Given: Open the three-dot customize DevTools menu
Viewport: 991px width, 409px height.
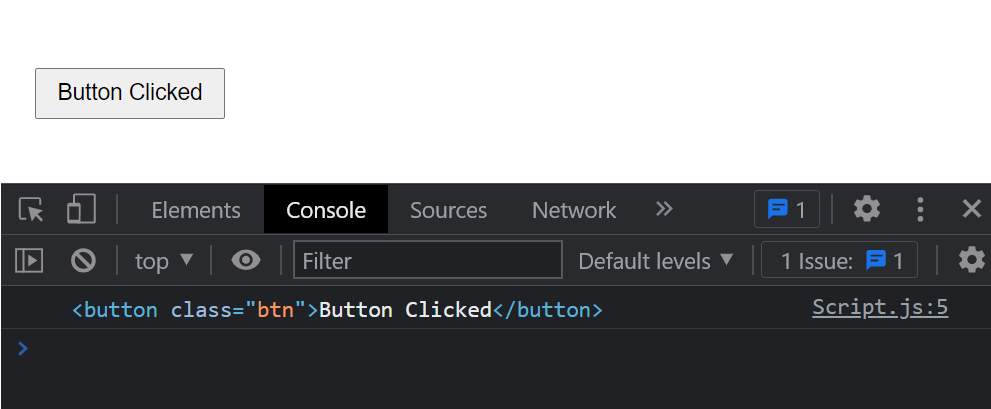Looking at the screenshot, I should point(920,209).
